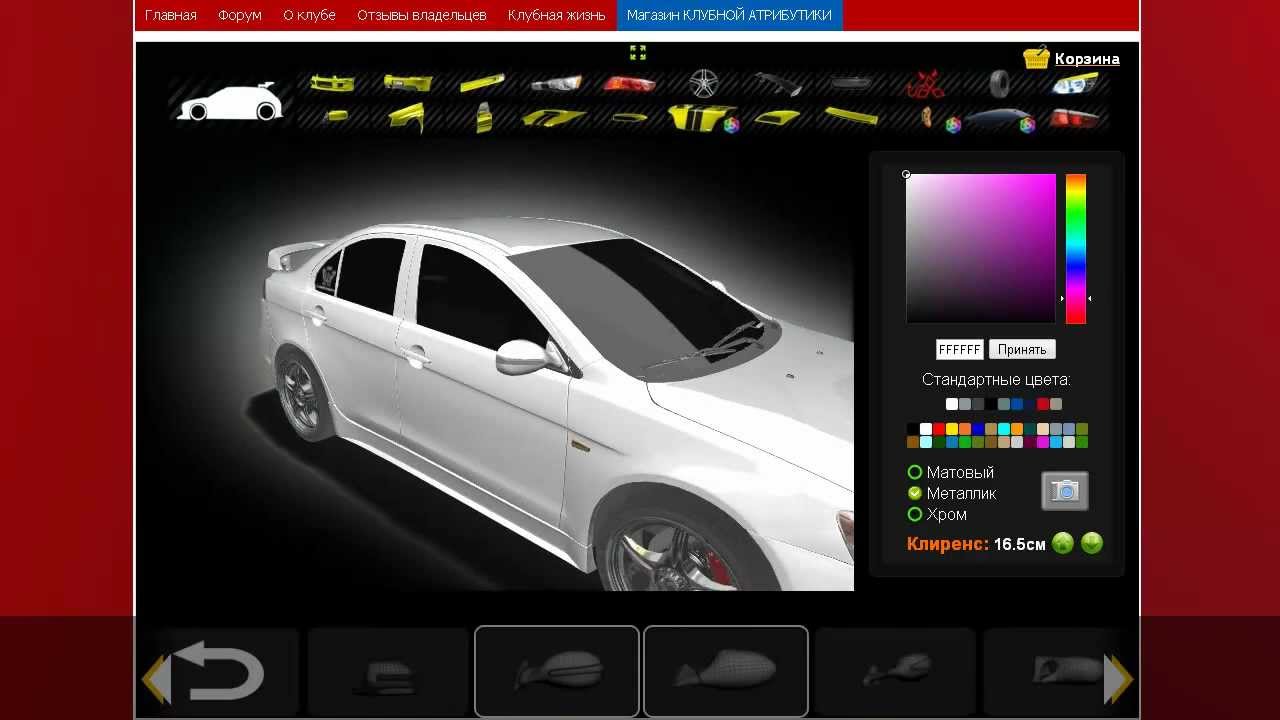Take a screenshot with the camera icon
Viewport: 1280px width, 720px height.
pyautogui.click(x=1065, y=491)
